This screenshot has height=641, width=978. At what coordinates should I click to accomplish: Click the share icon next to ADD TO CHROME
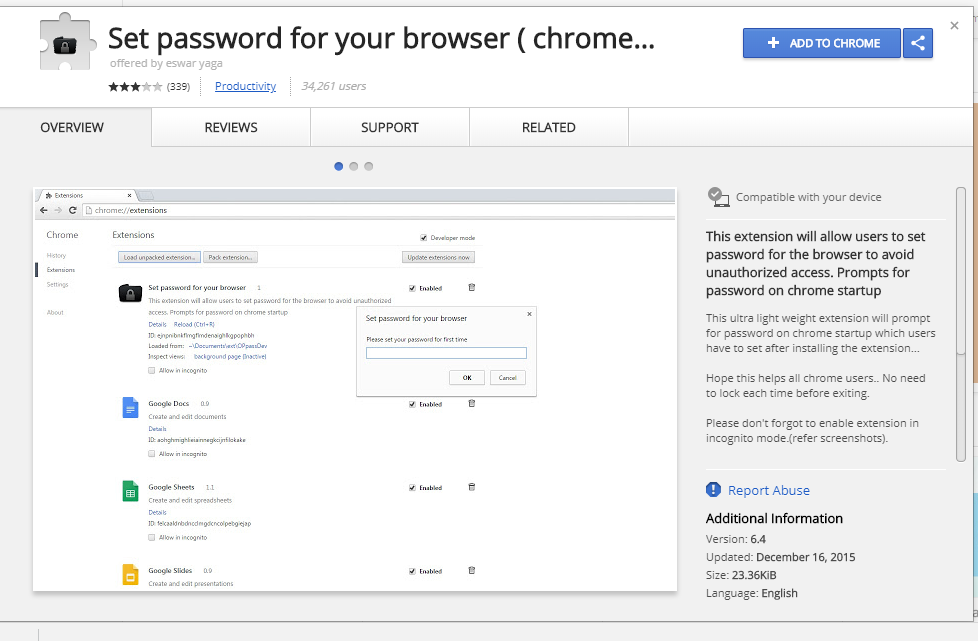(x=917, y=43)
